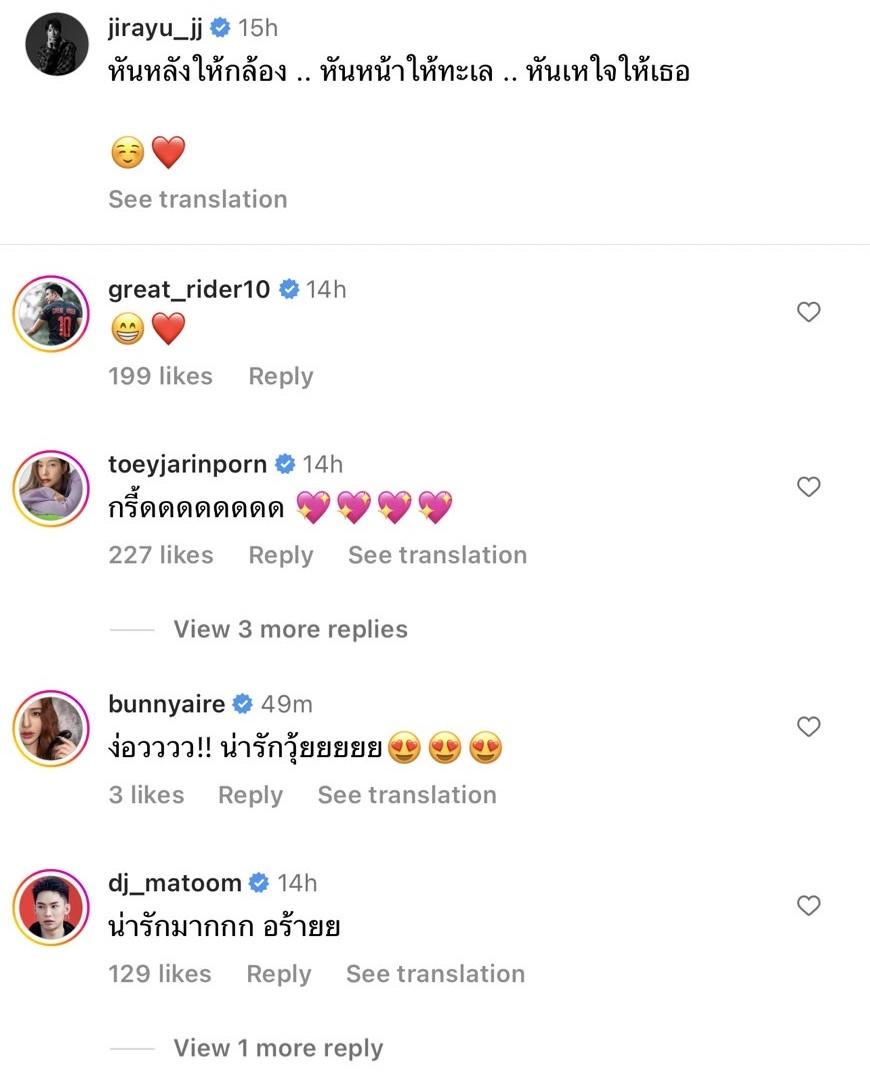
Task: Tap heart icon on toeyjarinporn's comment
Action: (x=808, y=487)
